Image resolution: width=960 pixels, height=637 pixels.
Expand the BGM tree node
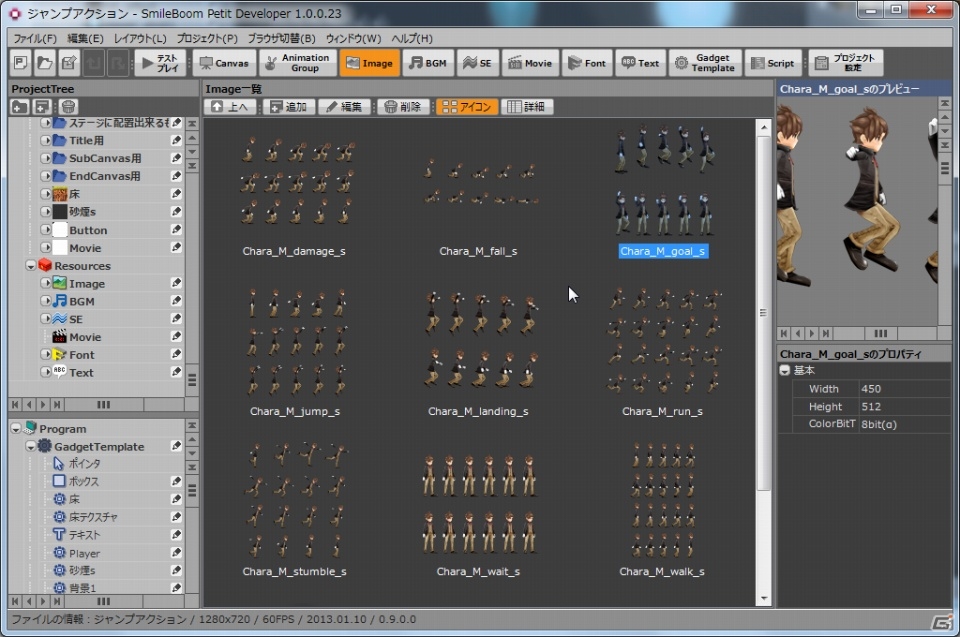46,301
